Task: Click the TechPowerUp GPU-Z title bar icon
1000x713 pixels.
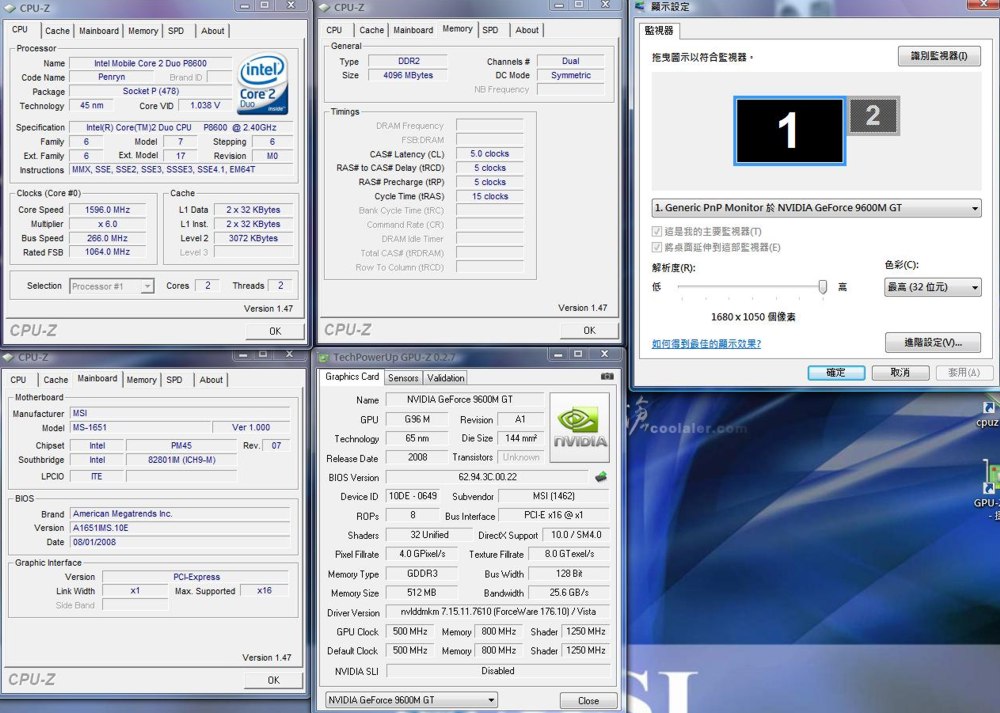Action: click(324, 358)
